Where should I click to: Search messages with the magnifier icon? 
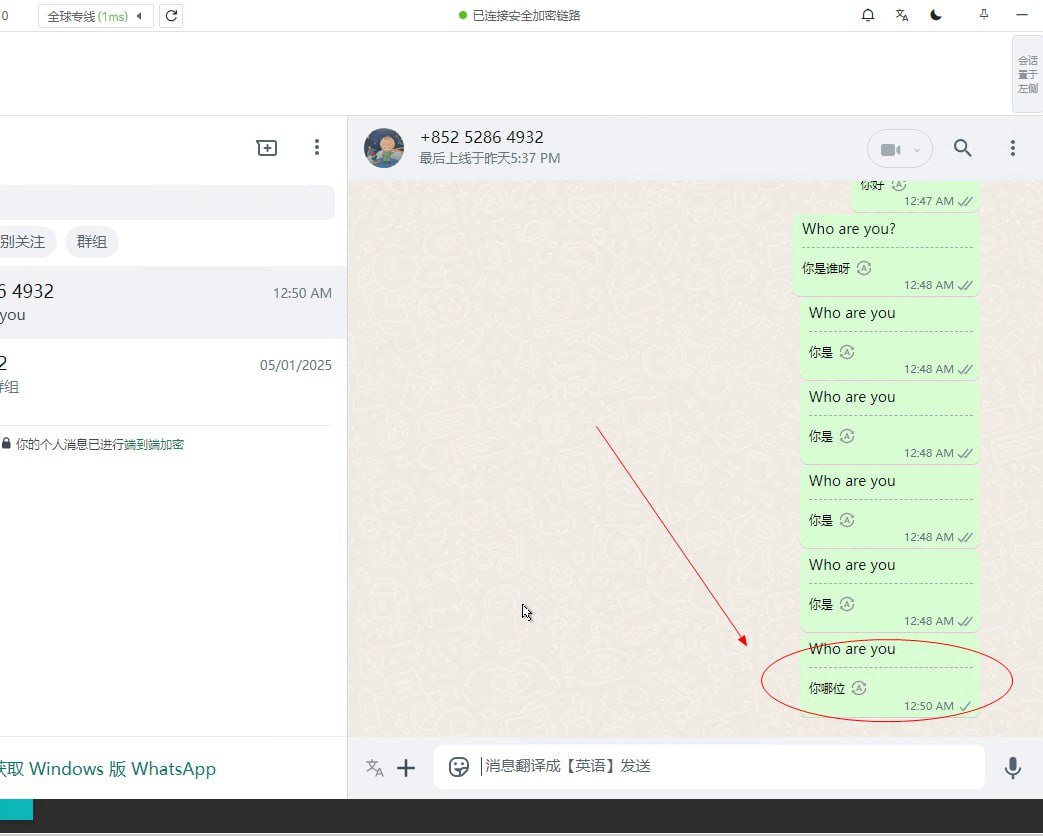coord(962,148)
